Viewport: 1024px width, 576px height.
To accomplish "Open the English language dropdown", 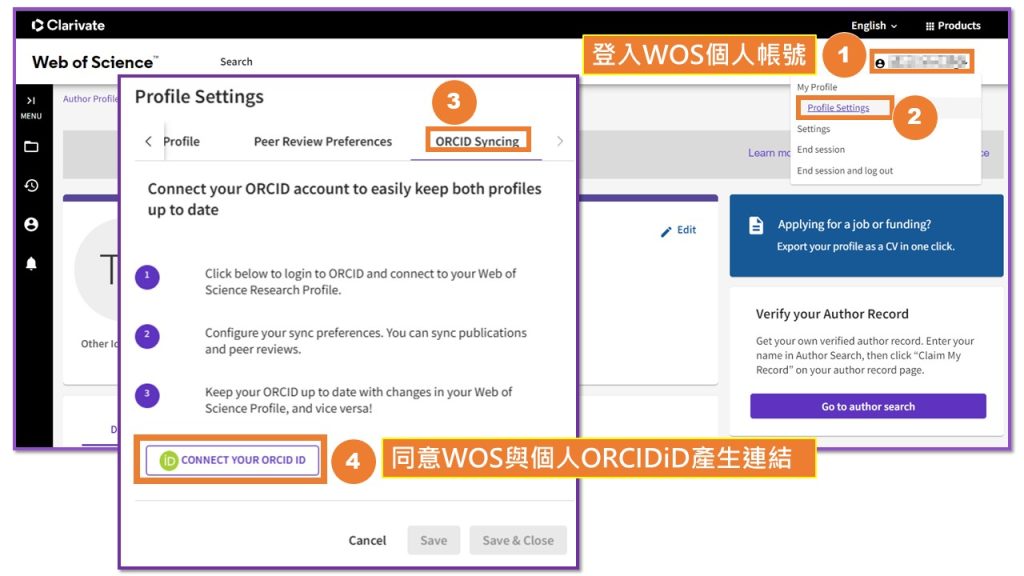I will tap(874, 25).
